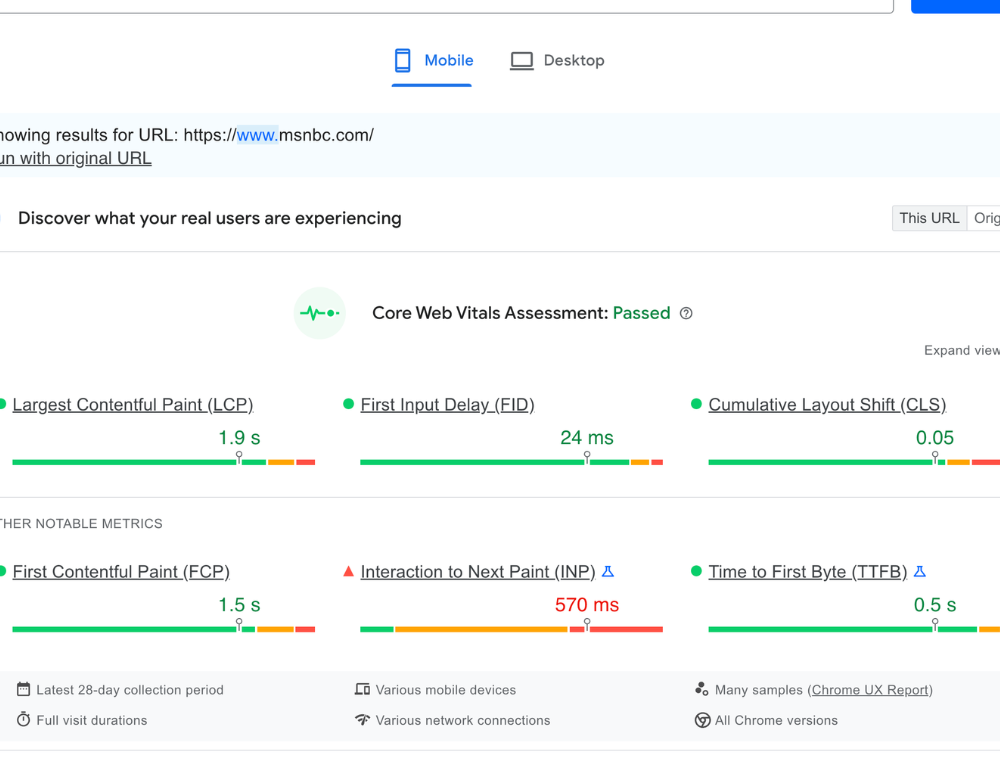Click the wifi icon for network connections

click(x=362, y=720)
